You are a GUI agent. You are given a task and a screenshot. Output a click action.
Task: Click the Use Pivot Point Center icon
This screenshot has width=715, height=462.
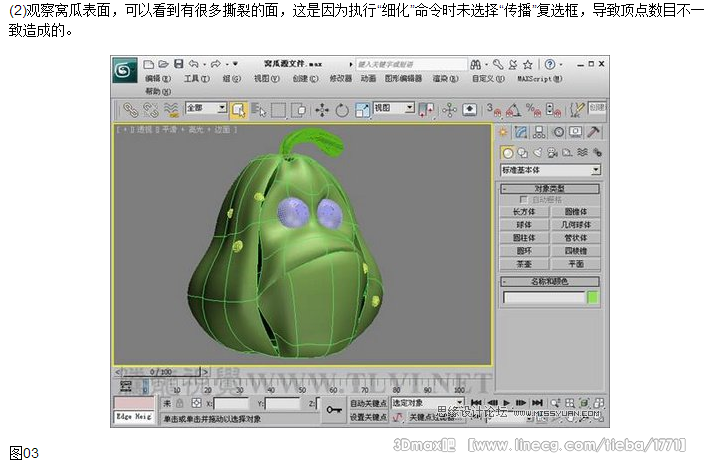(x=426, y=110)
